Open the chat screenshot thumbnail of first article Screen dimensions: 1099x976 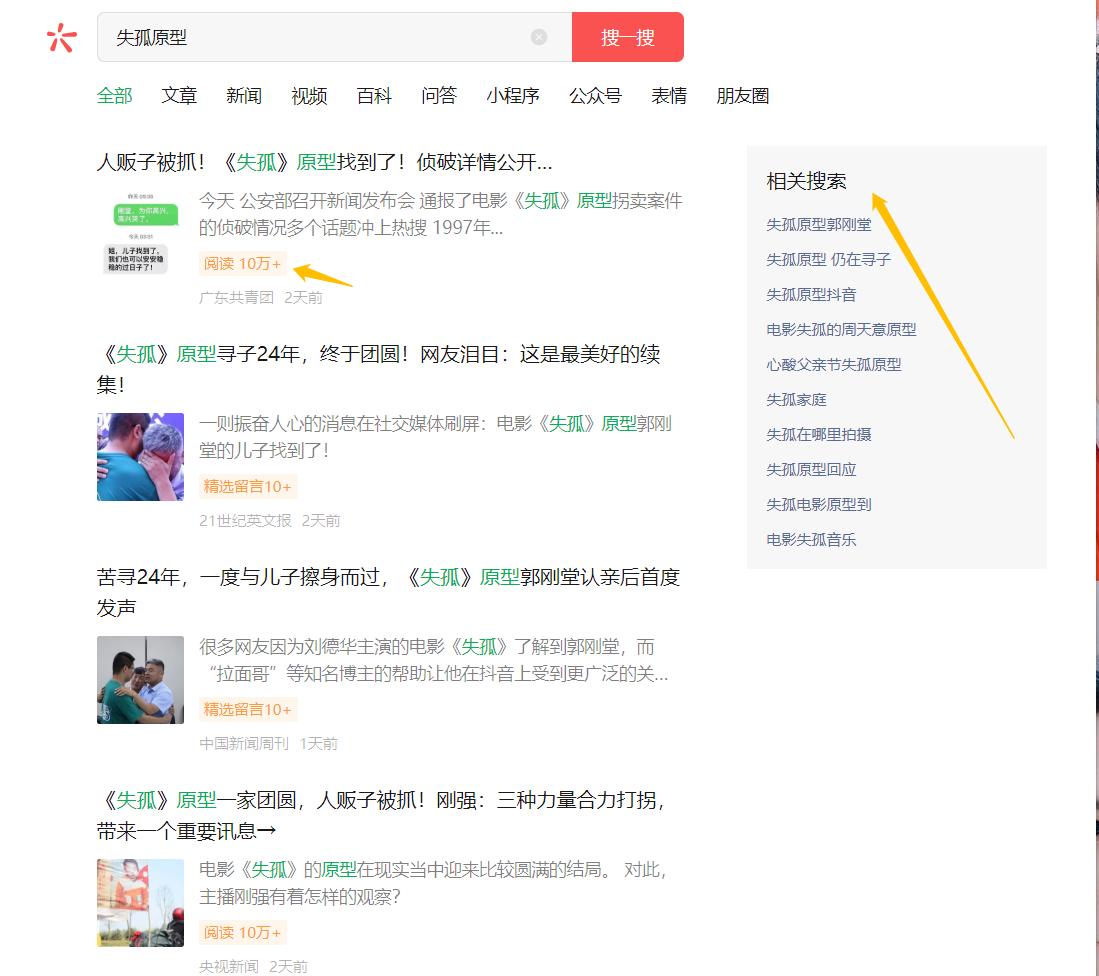coord(140,233)
